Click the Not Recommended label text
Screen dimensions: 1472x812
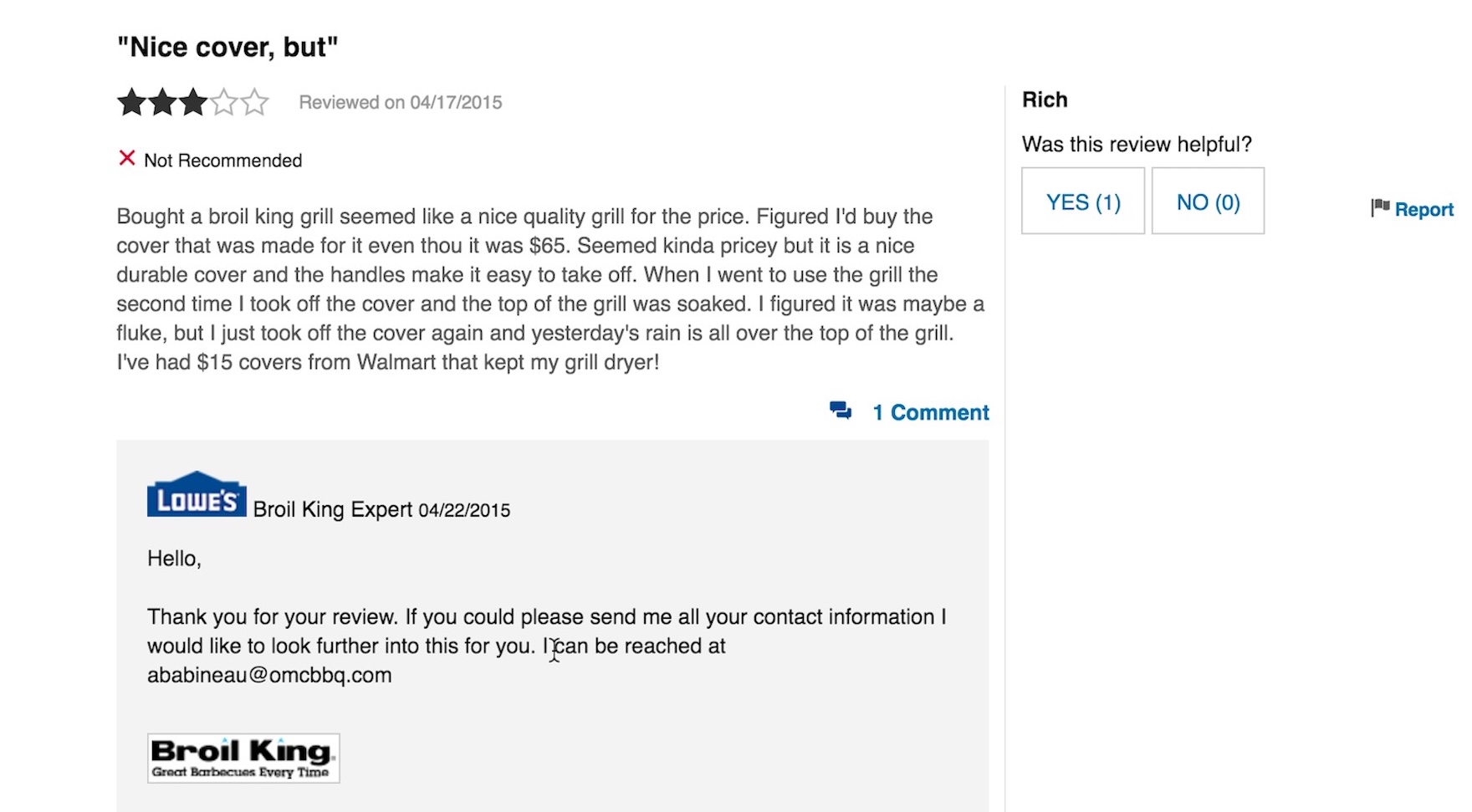[223, 161]
